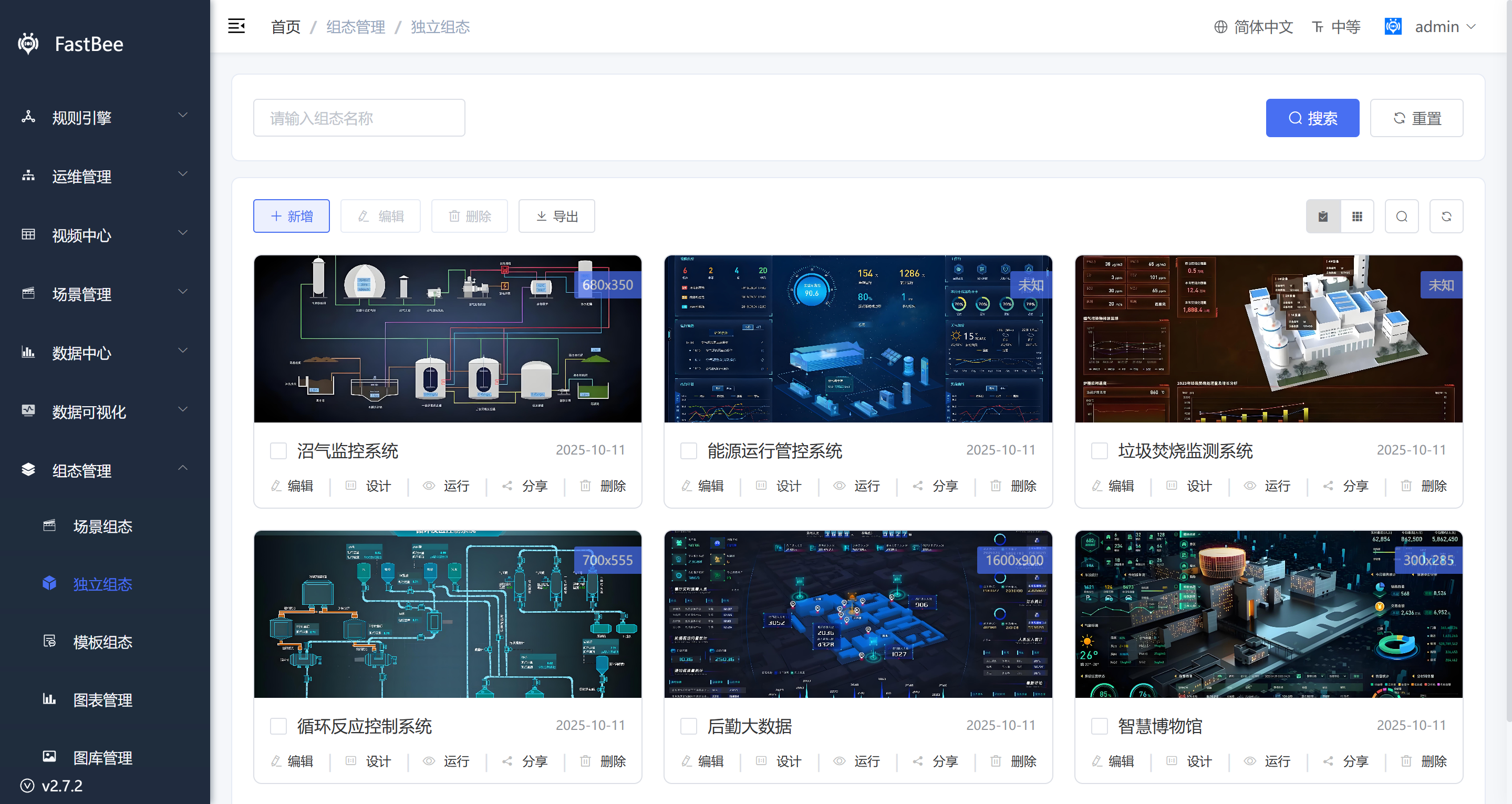Toggle search panel with magnifier icon
The image size is (1512, 804).
[1401, 217]
